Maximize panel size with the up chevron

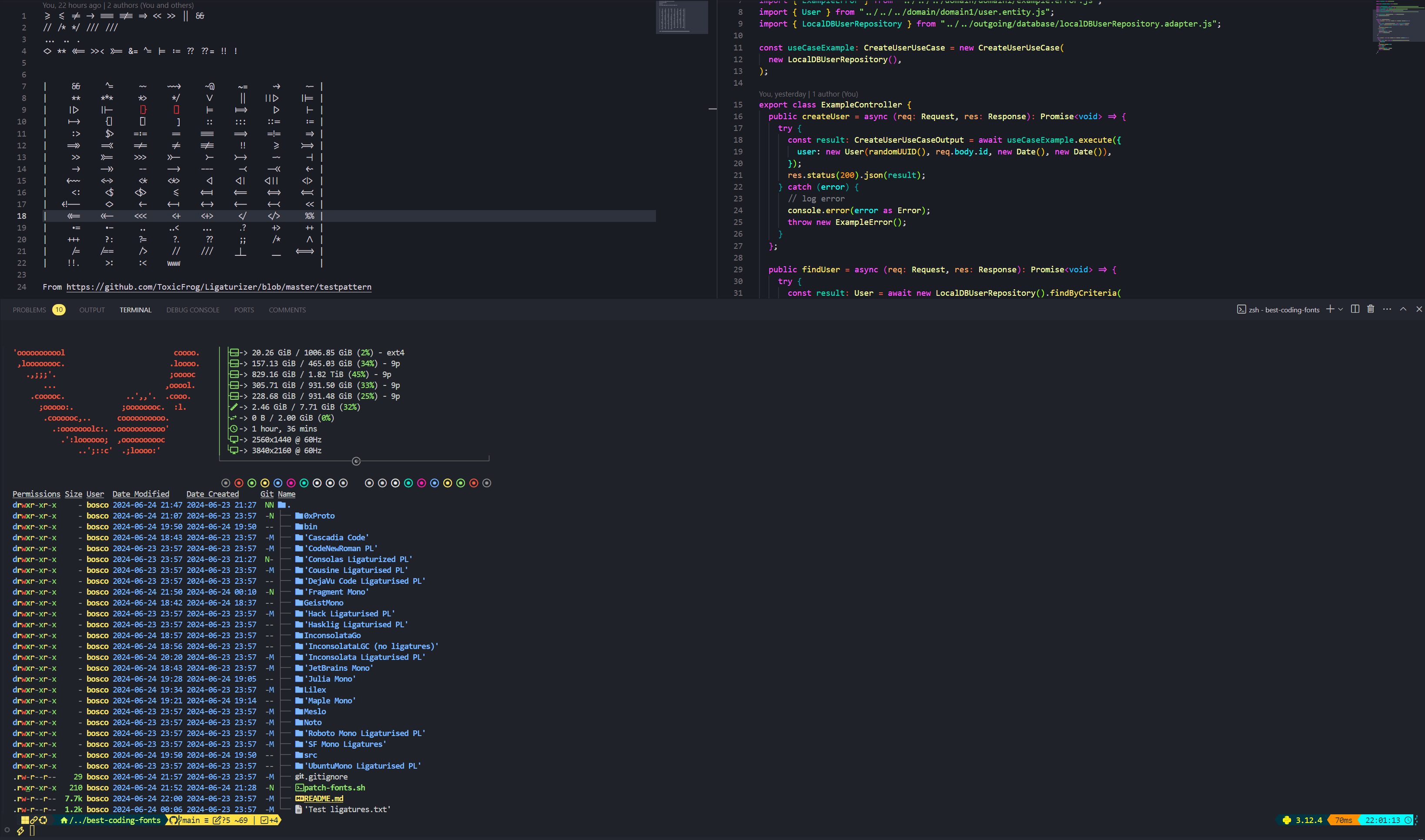click(x=1403, y=309)
